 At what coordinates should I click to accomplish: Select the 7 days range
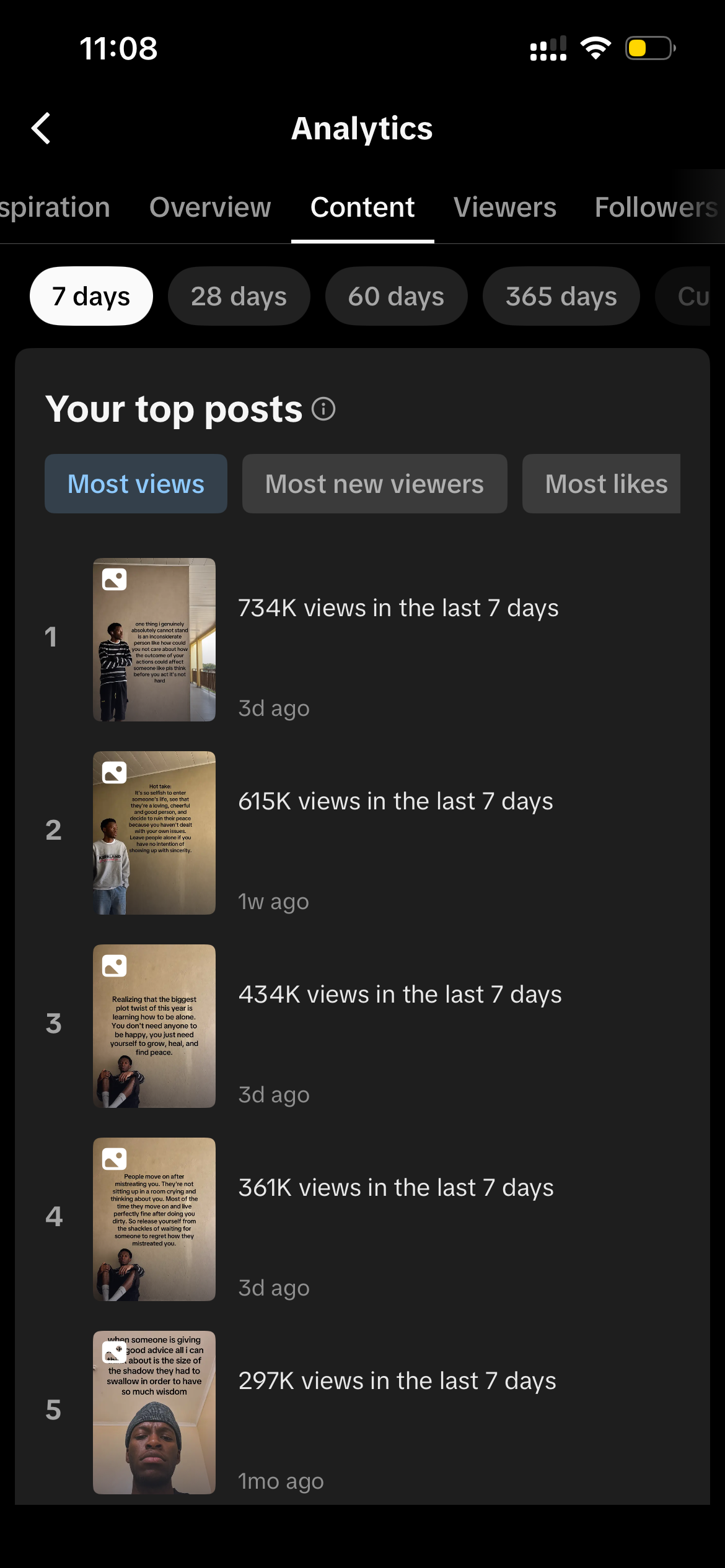click(x=91, y=296)
